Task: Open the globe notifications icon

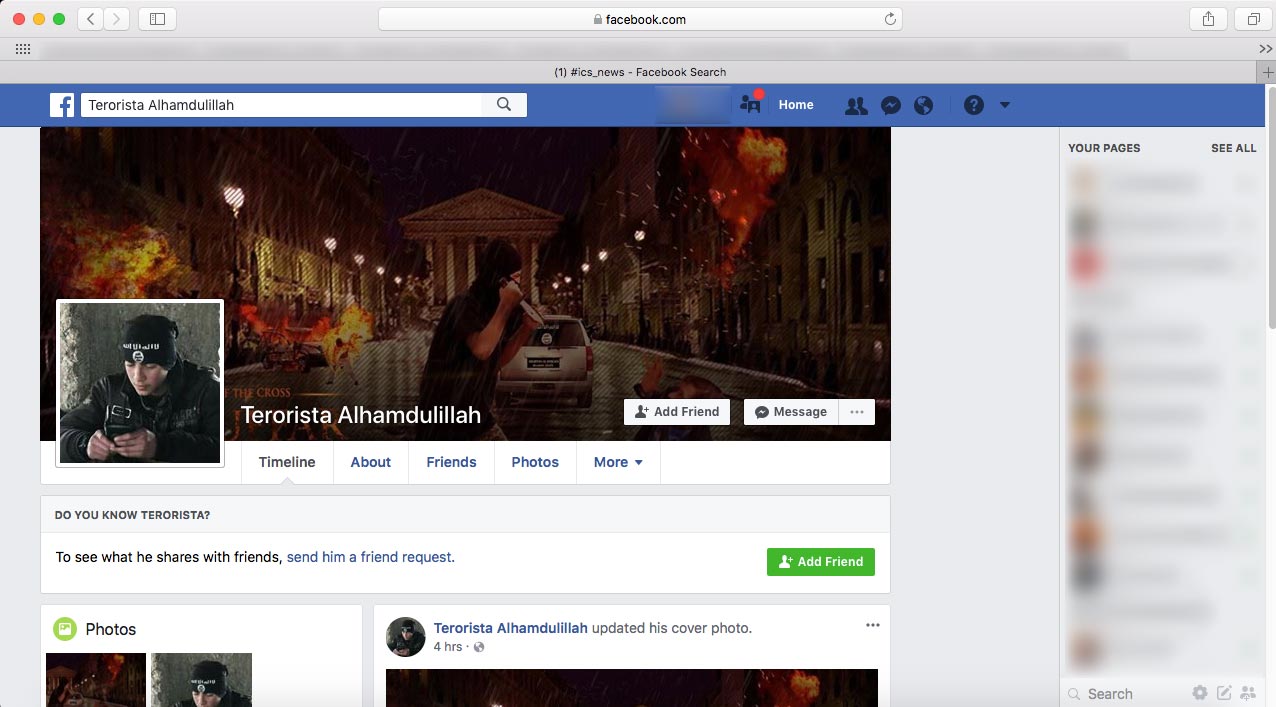Action: [923, 105]
